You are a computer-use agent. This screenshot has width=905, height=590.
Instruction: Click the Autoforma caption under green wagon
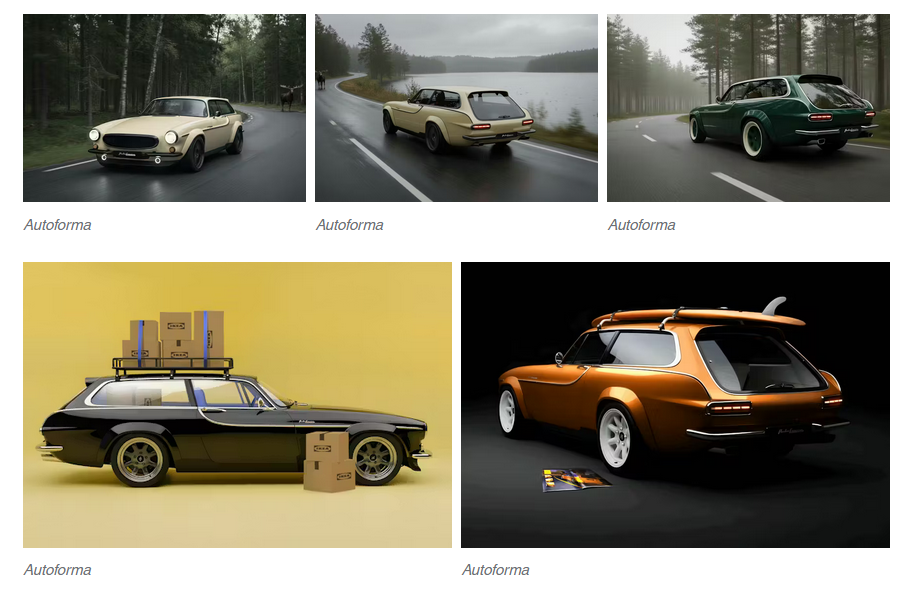tap(642, 225)
